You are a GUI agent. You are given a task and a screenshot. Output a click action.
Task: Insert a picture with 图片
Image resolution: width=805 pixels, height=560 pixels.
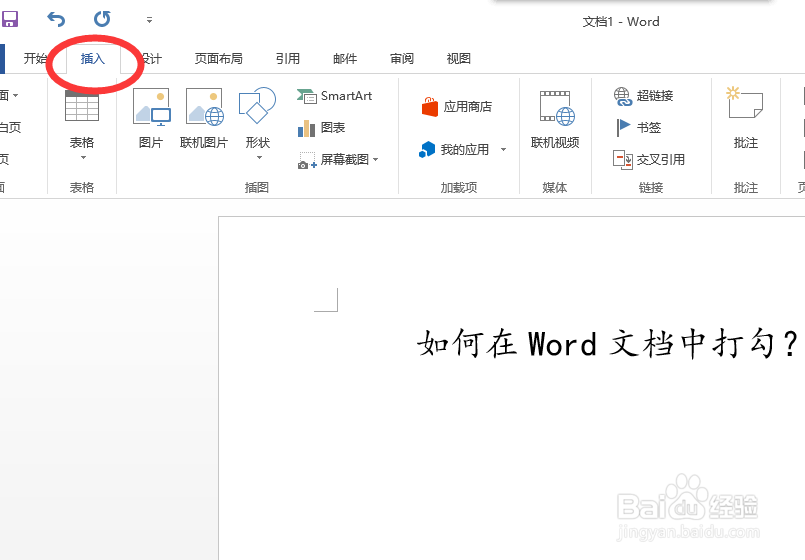[x=151, y=119]
